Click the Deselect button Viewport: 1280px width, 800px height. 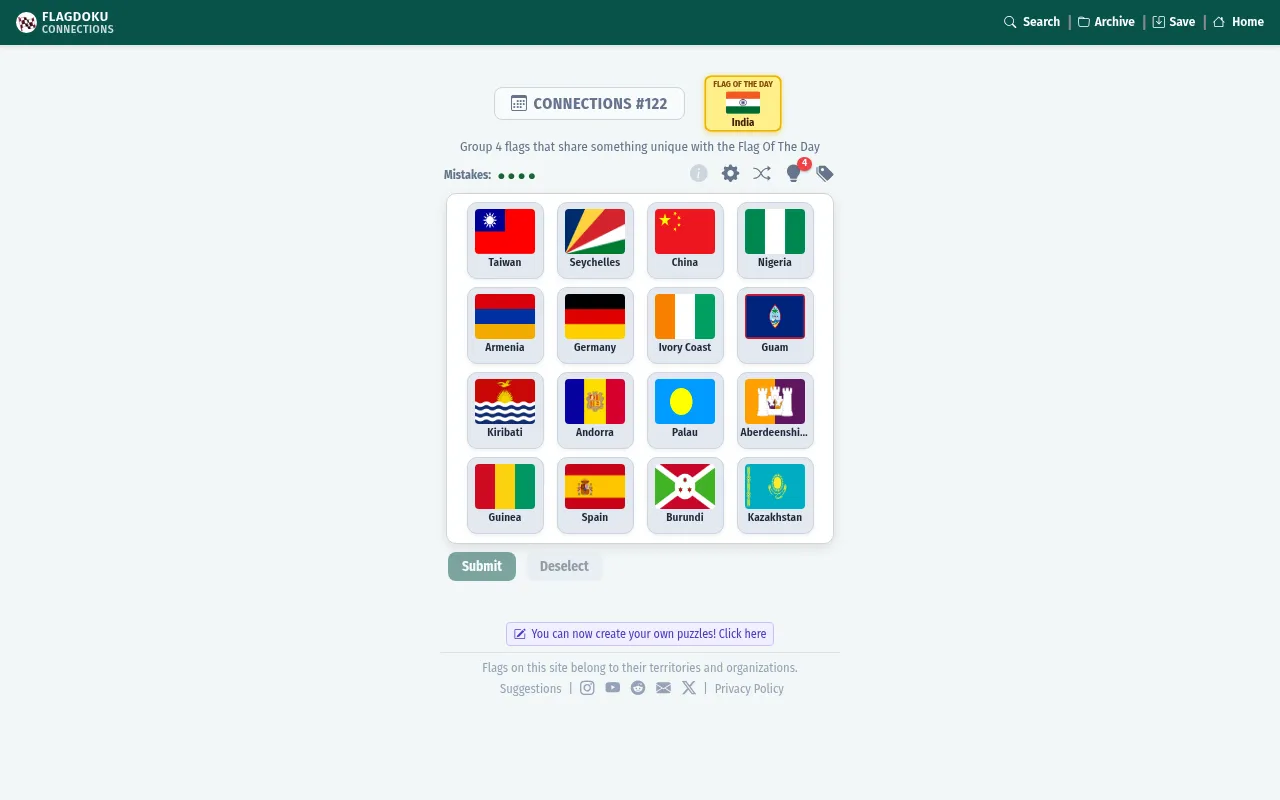(x=564, y=566)
